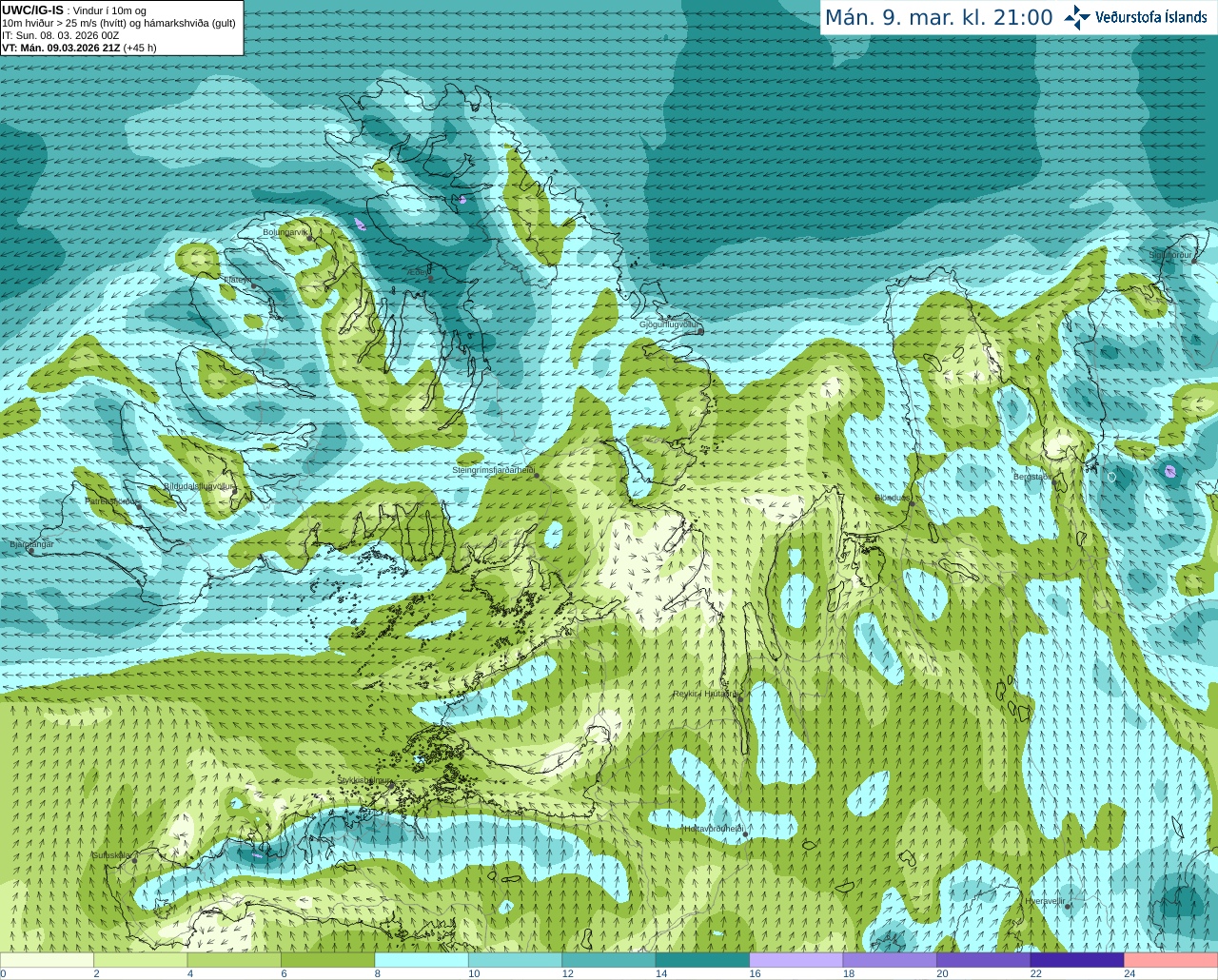The width and height of the screenshot is (1218, 980).
Task: Click the Bjargtangar station label
Action: click(31, 544)
